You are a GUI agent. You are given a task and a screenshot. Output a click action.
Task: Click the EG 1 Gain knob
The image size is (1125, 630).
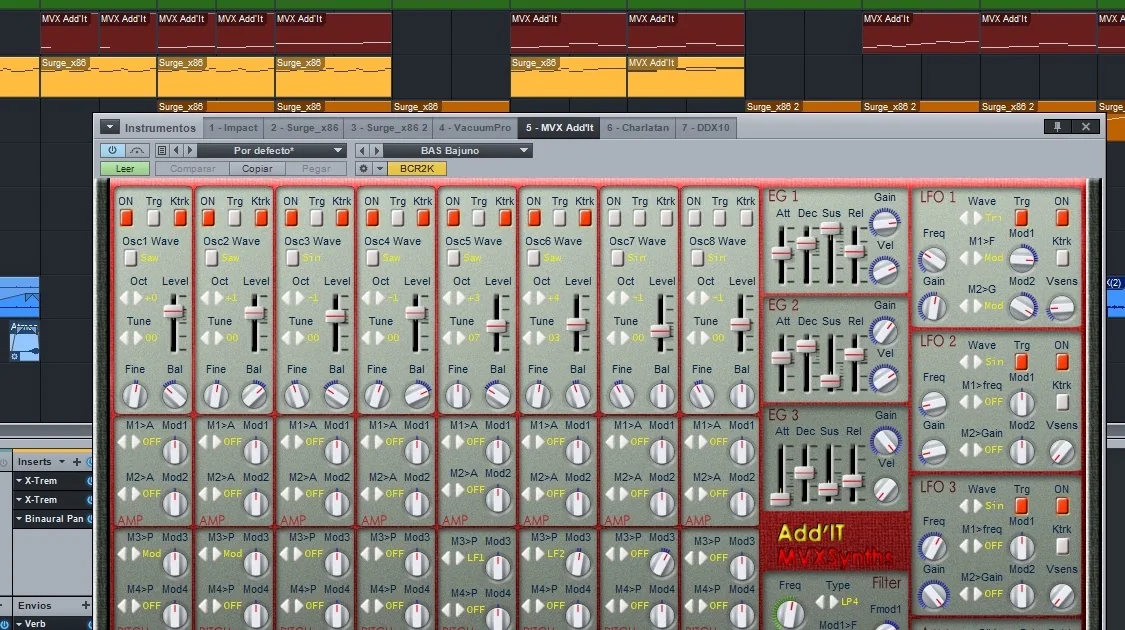pos(885,222)
